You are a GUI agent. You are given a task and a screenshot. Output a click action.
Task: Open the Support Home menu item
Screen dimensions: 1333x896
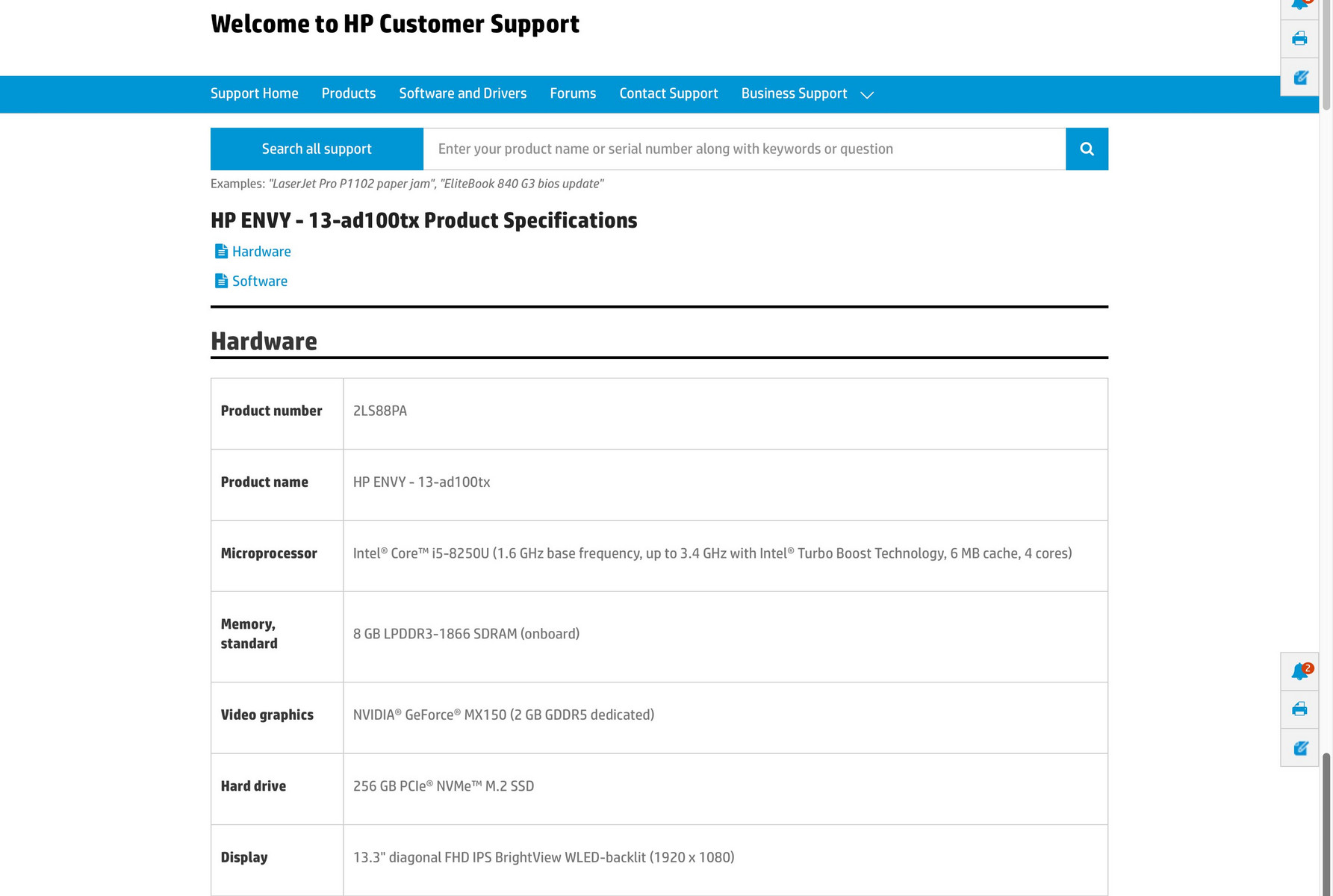[254, 93]
